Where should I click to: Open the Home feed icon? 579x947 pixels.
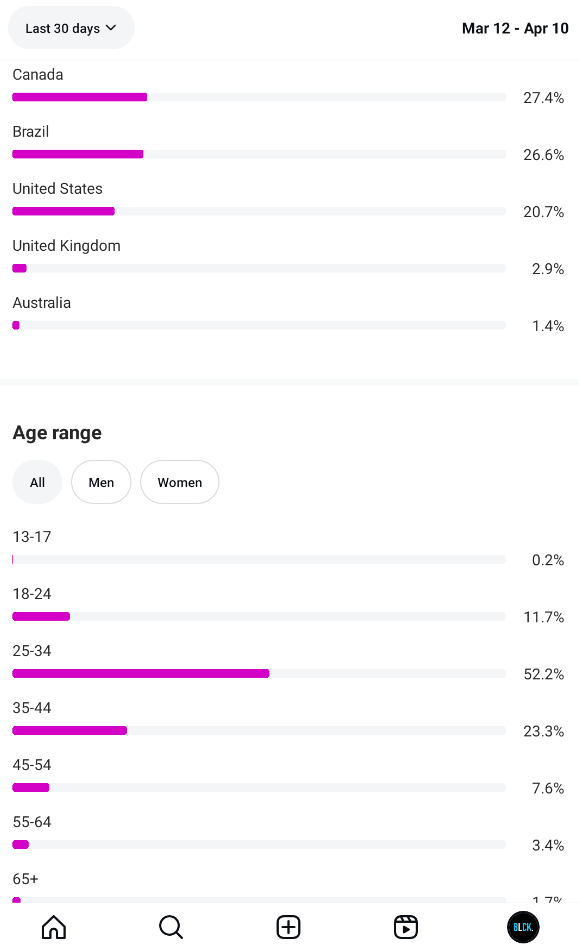[x=54, y=927]
